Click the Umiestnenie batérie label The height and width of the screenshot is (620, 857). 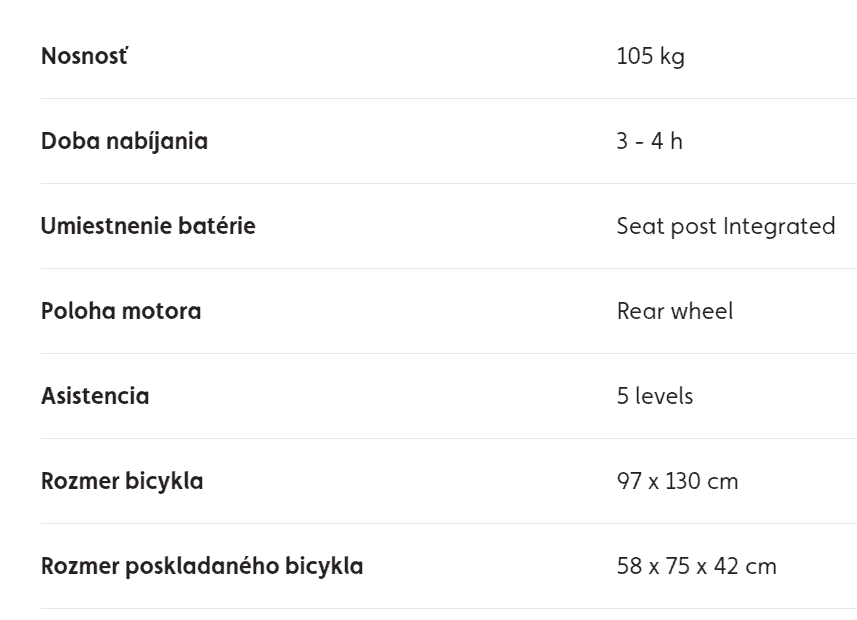pos(148,226)
